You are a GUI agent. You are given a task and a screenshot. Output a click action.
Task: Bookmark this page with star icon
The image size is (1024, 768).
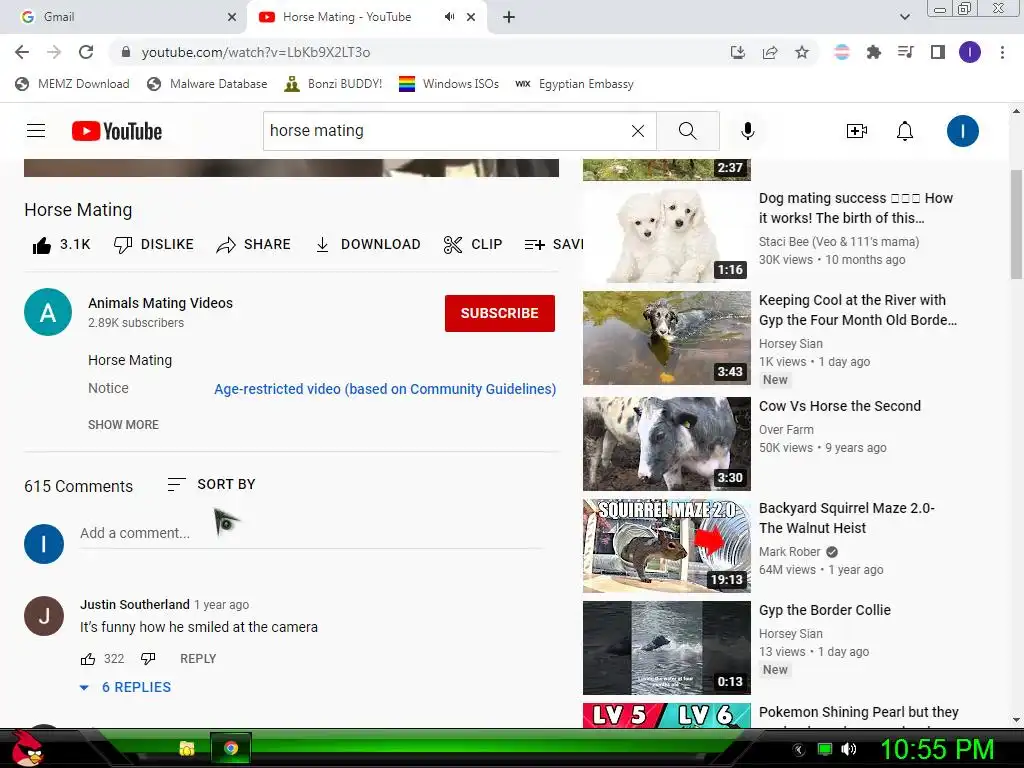point(802,52)
